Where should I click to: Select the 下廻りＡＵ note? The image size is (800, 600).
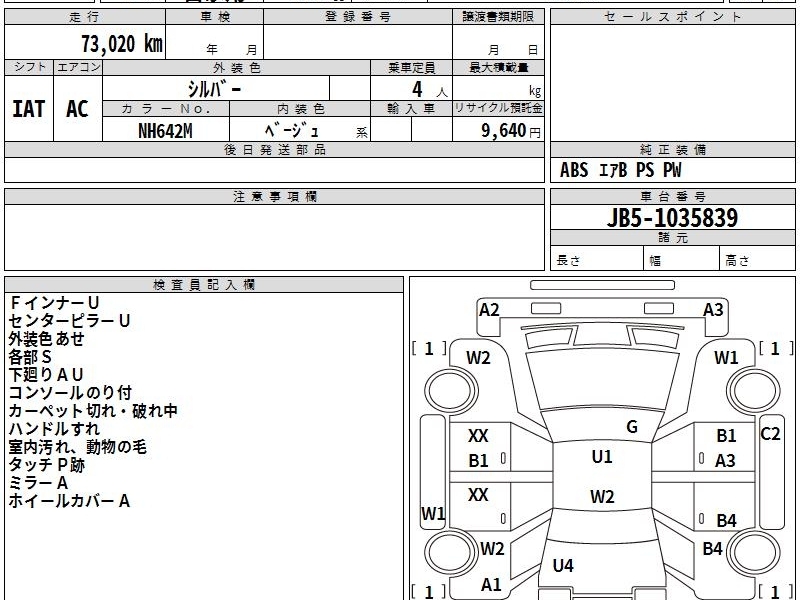pos(46,374)
